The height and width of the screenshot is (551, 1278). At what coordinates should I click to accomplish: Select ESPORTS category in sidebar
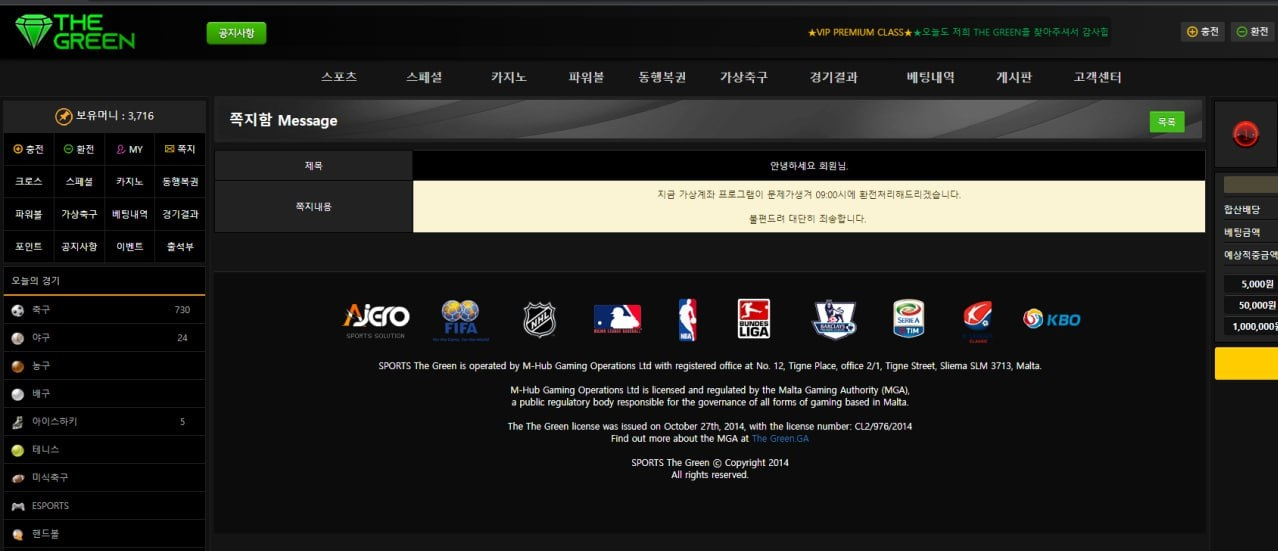50,506
